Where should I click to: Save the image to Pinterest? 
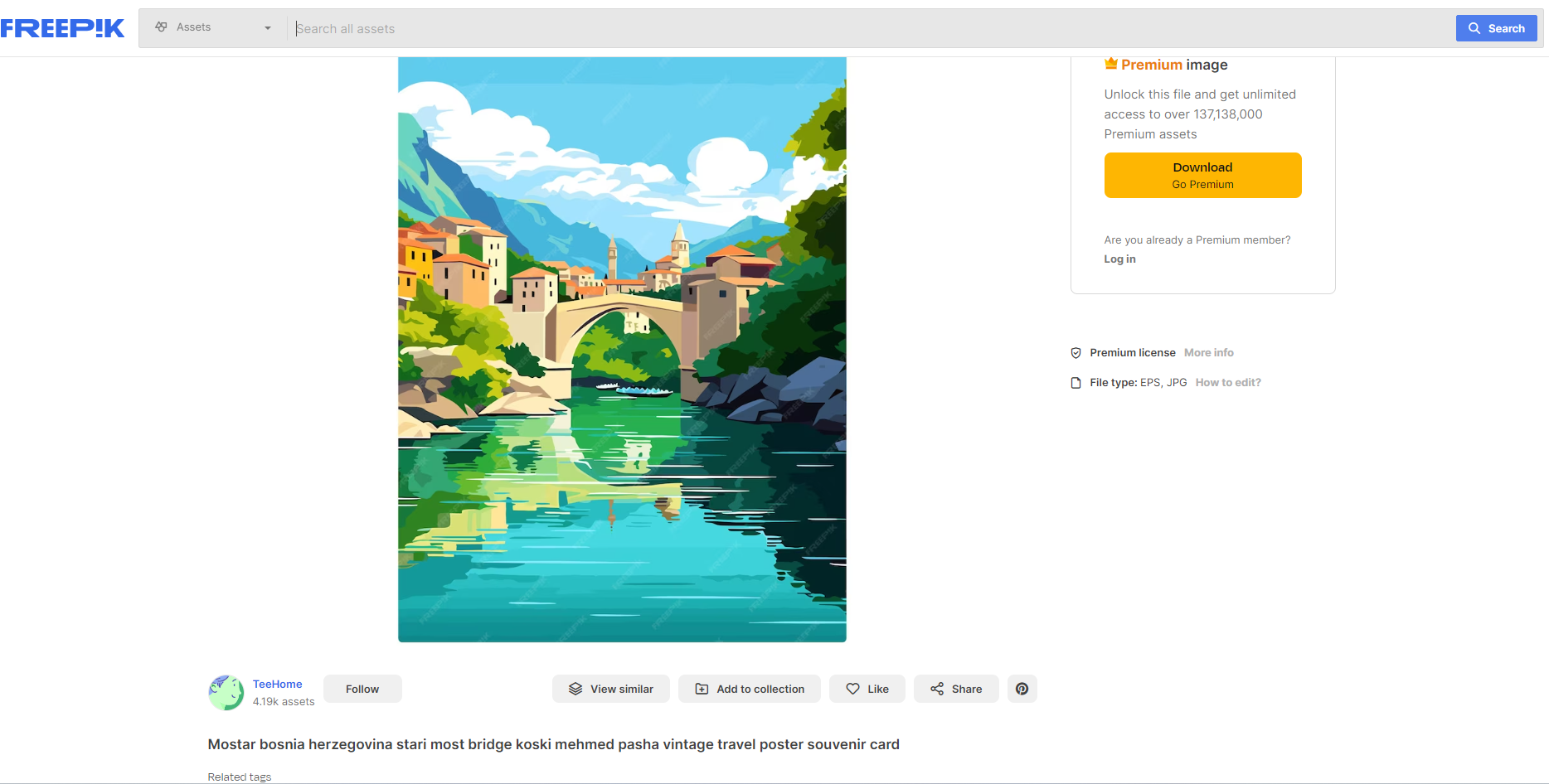tap(1022, 689)
